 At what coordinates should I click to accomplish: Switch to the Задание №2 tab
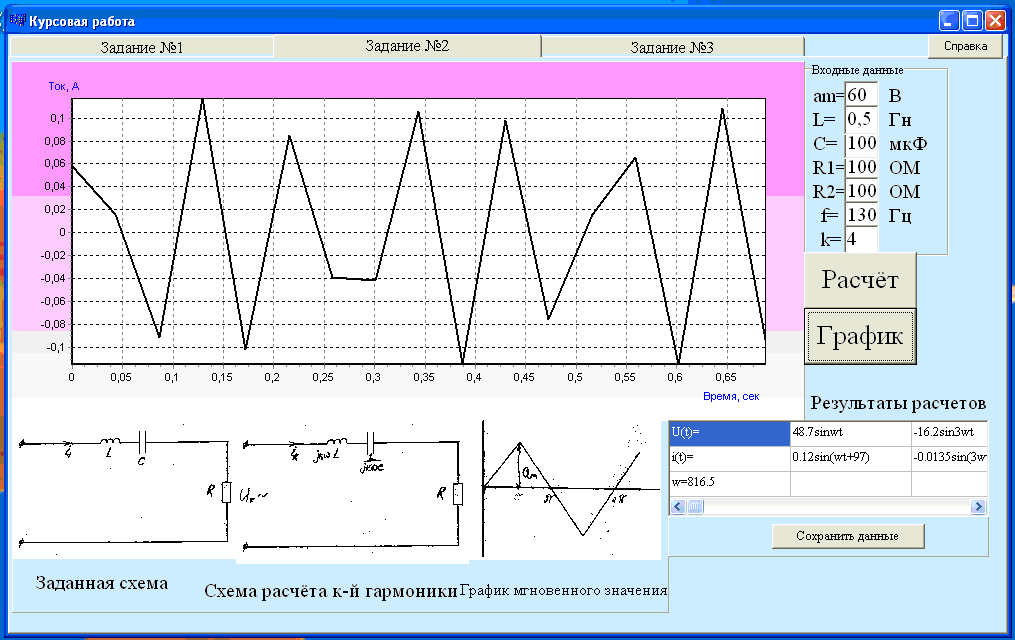click(x=407, y=46)
